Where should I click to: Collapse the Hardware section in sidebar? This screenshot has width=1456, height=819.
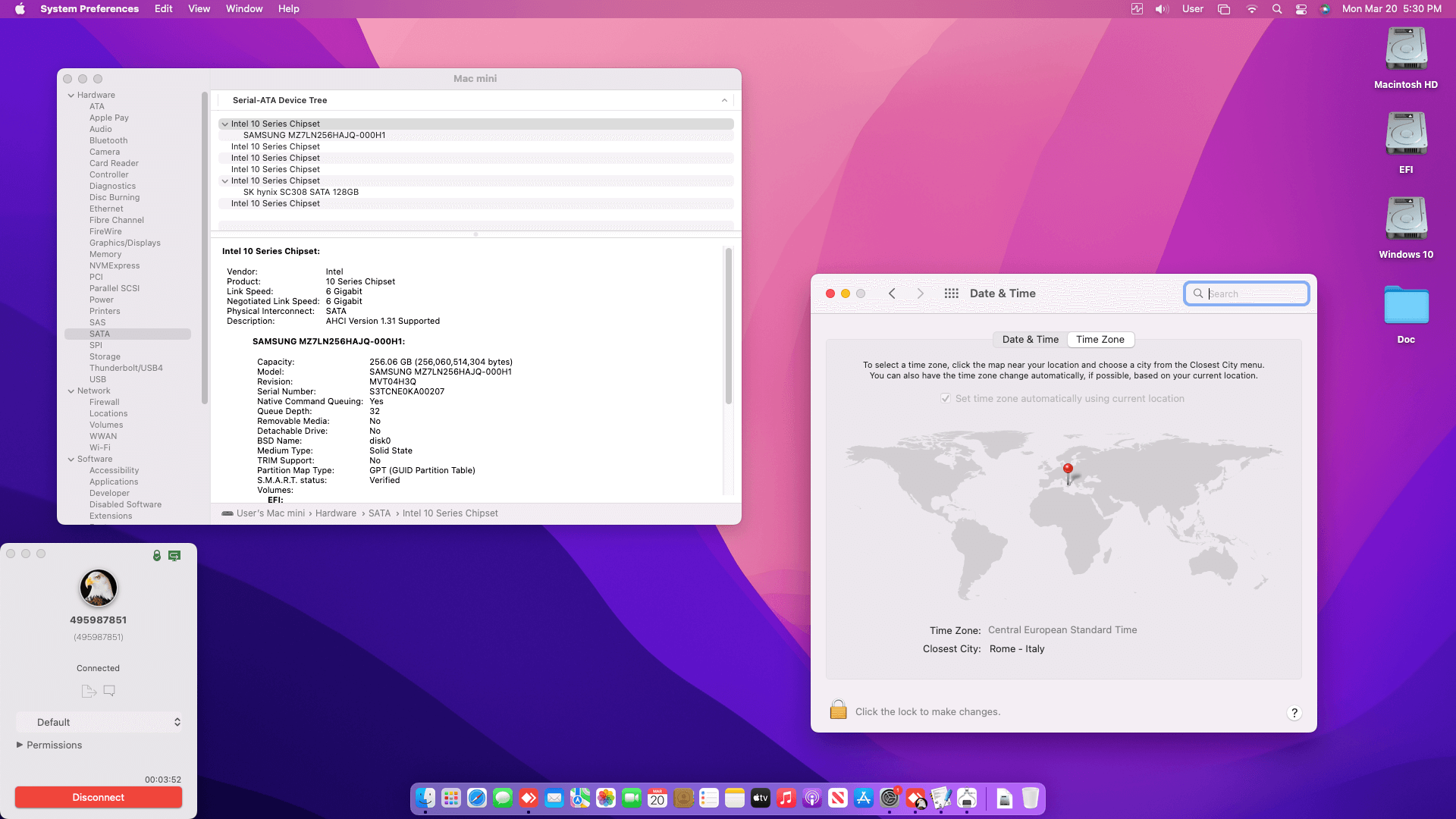[x=71, y=96]
